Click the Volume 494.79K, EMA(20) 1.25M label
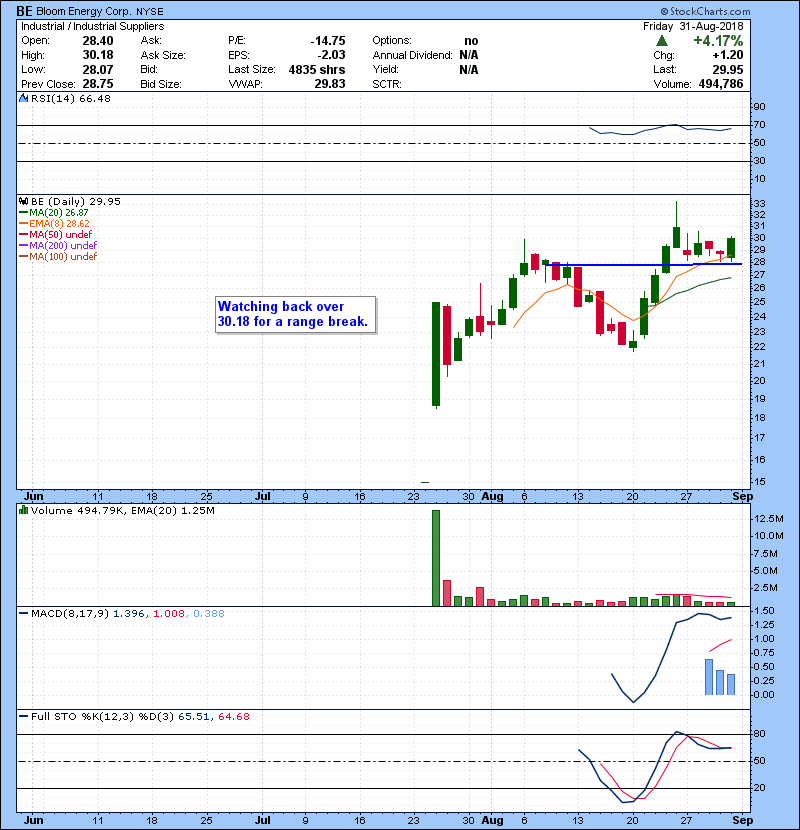The height and width of the screenshot is (830, 800). 123,511
